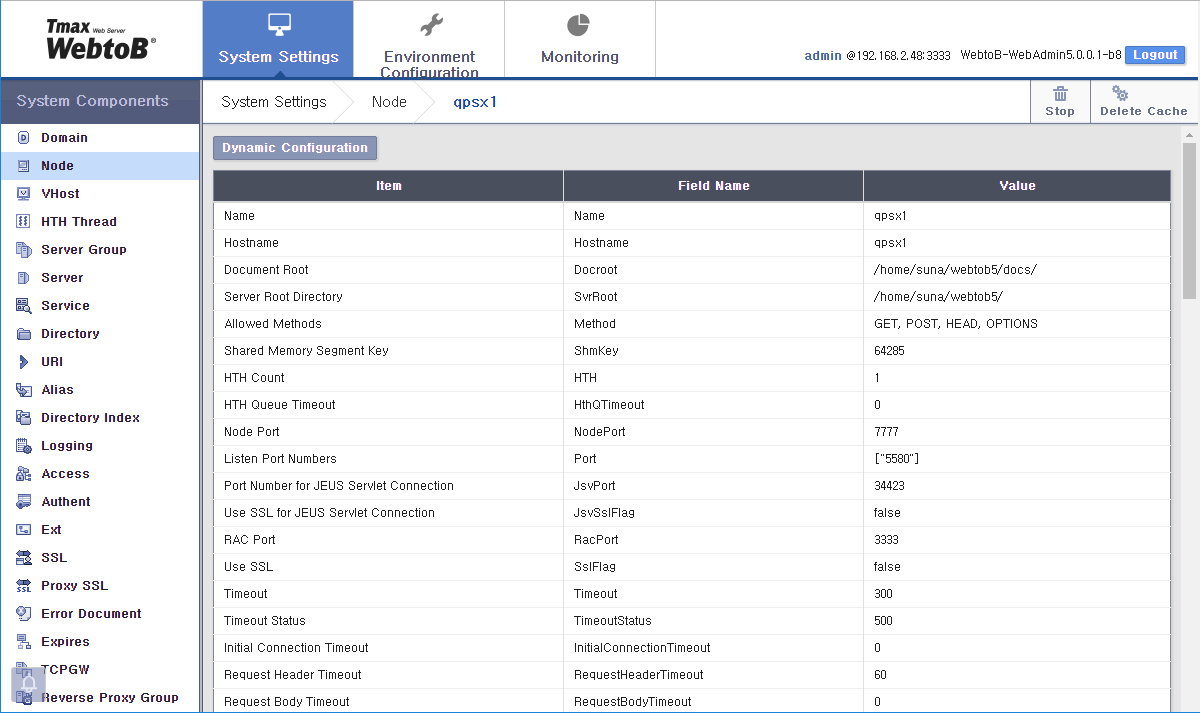This screenshot has height=713, width=1200.
Task: Click the Proxy SSL sidebar icon
Action: click(24, 586)
